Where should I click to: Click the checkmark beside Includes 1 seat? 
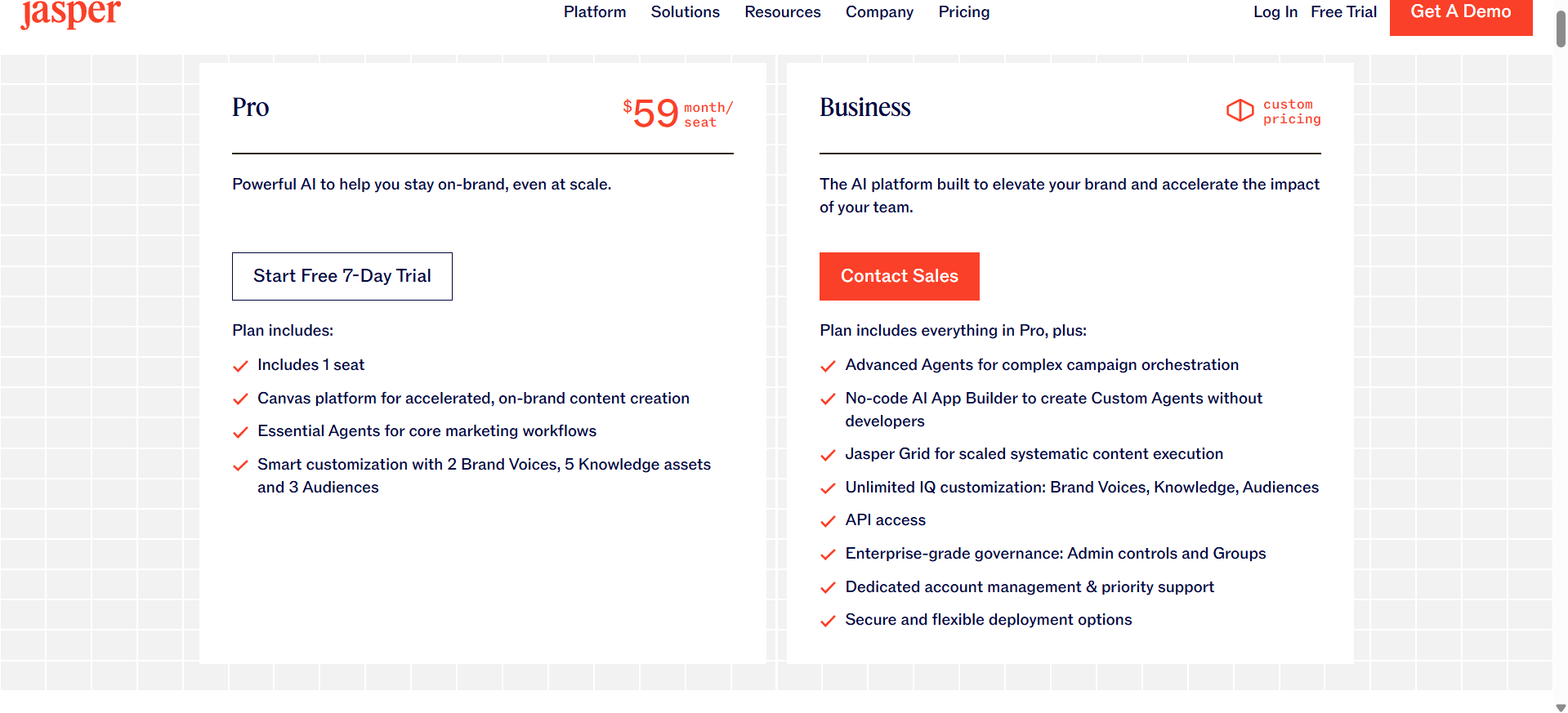[x=240, y=366]
